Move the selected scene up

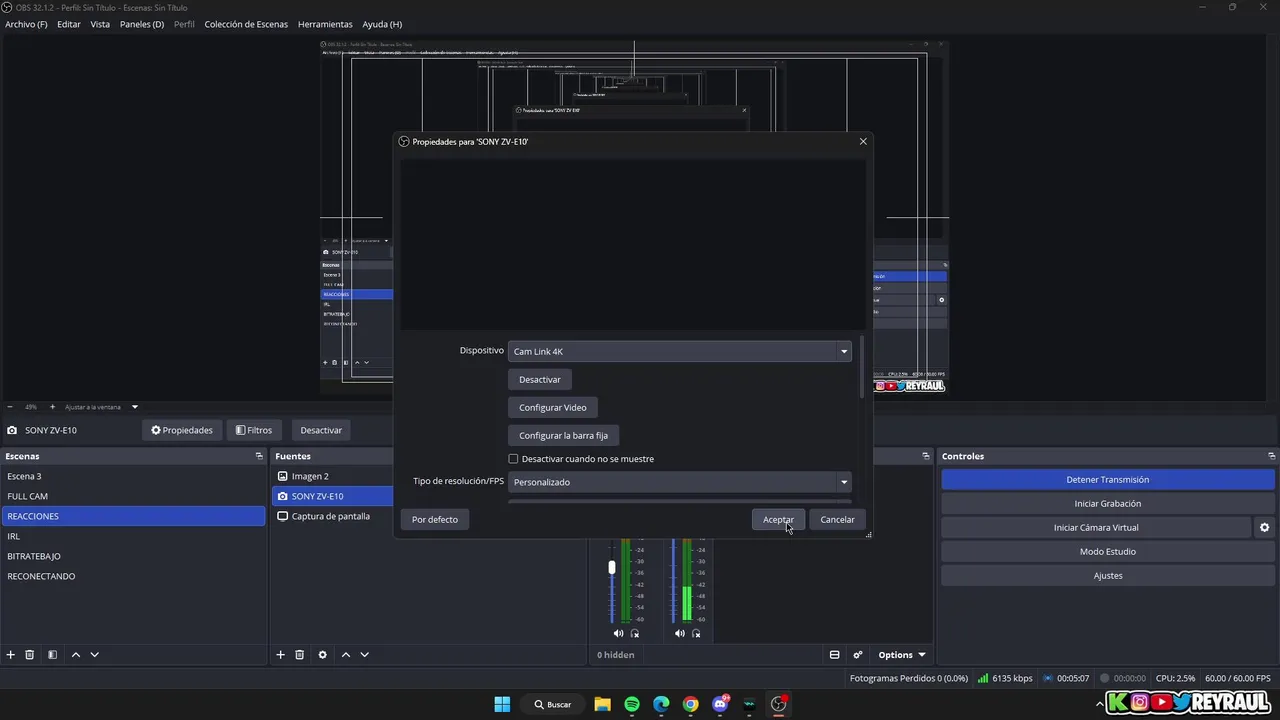point(75,655)
